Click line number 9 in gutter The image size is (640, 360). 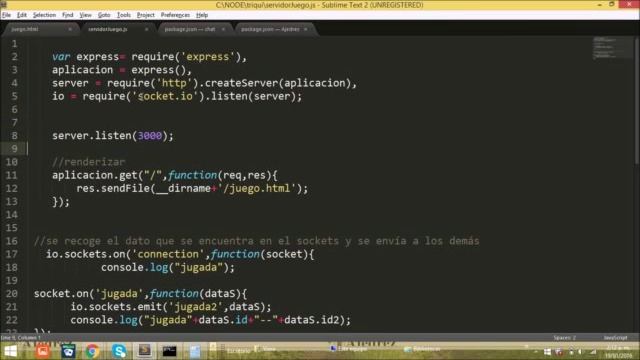(14, 149)
